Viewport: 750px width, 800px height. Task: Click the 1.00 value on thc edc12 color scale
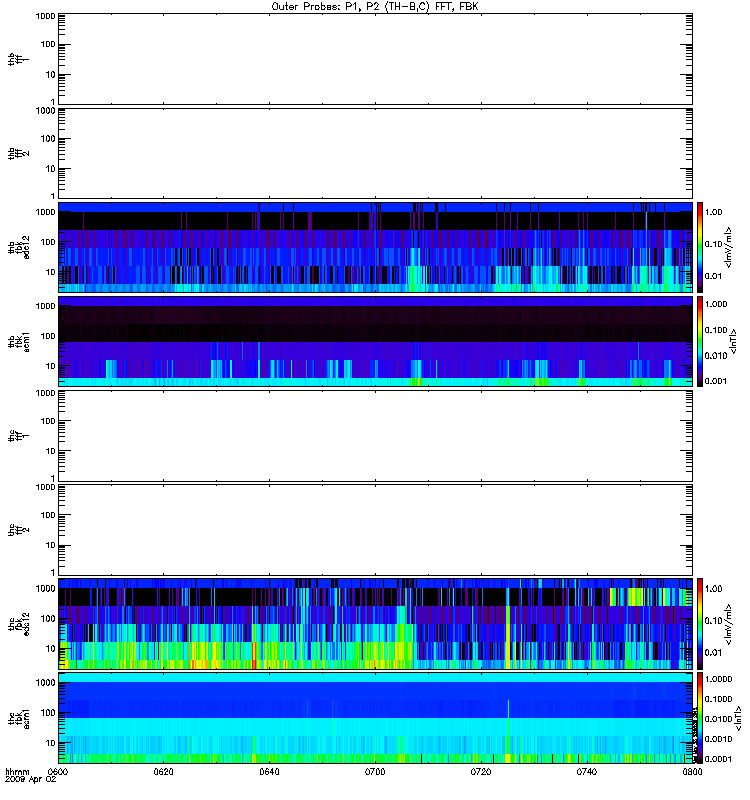pyautogui.click(x=713, y=589)
